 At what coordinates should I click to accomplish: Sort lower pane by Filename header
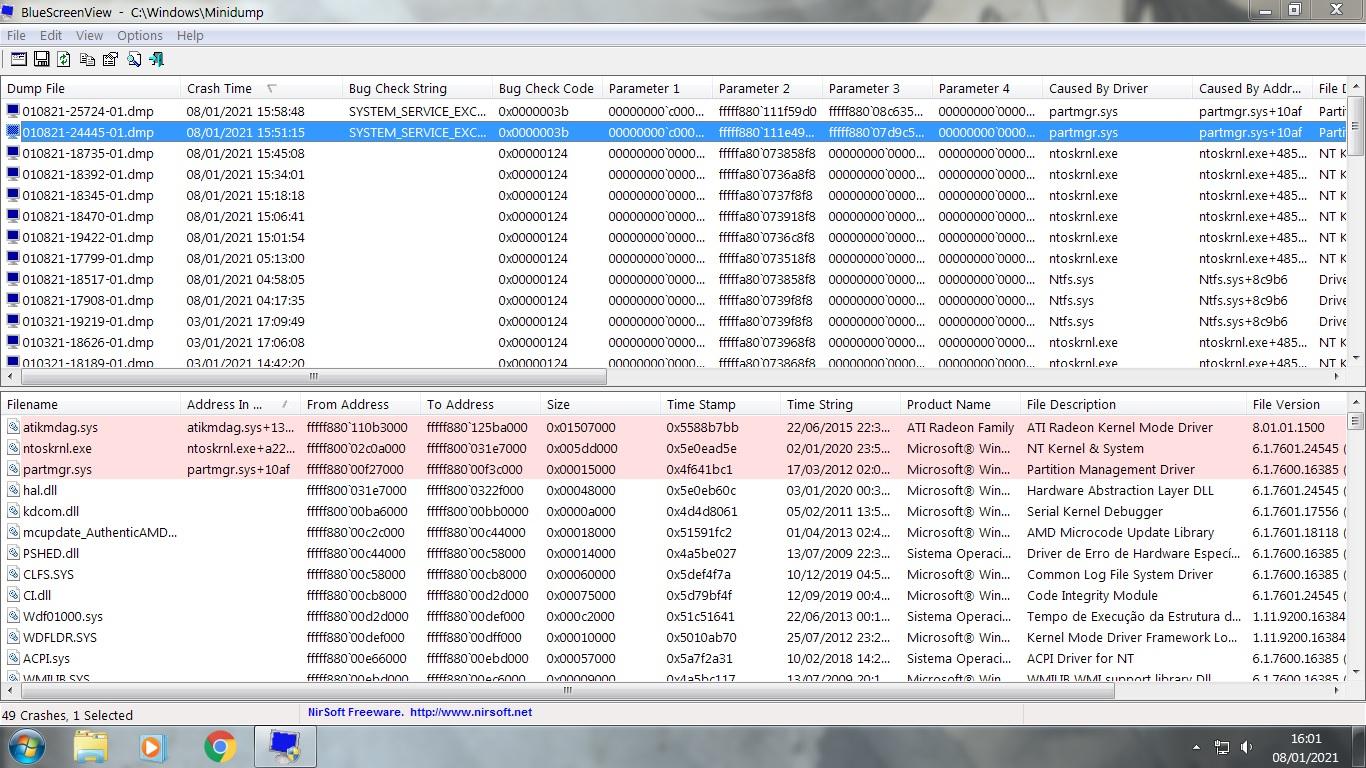pos(91,404)
